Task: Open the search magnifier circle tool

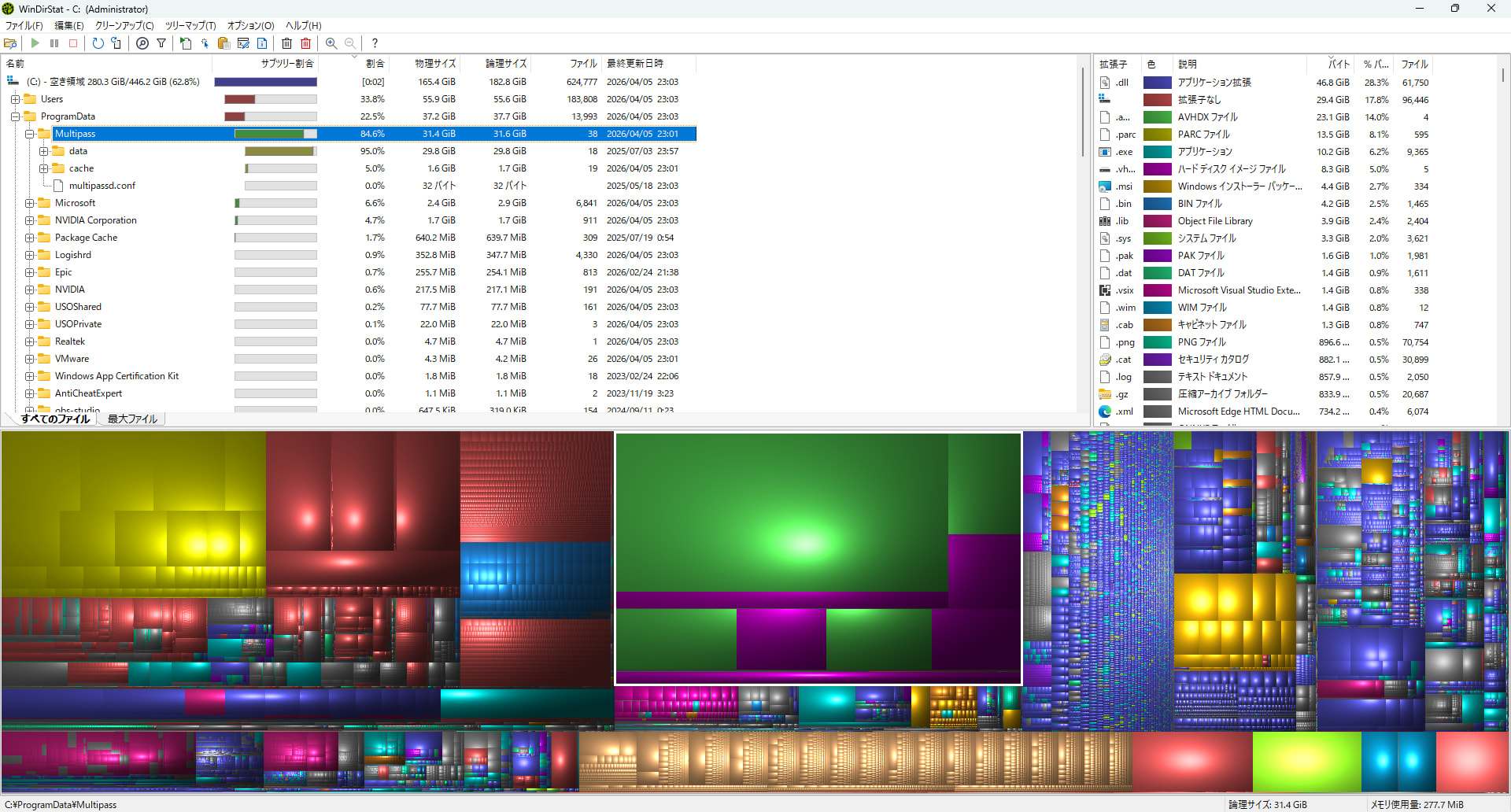Action: (142, 43)
